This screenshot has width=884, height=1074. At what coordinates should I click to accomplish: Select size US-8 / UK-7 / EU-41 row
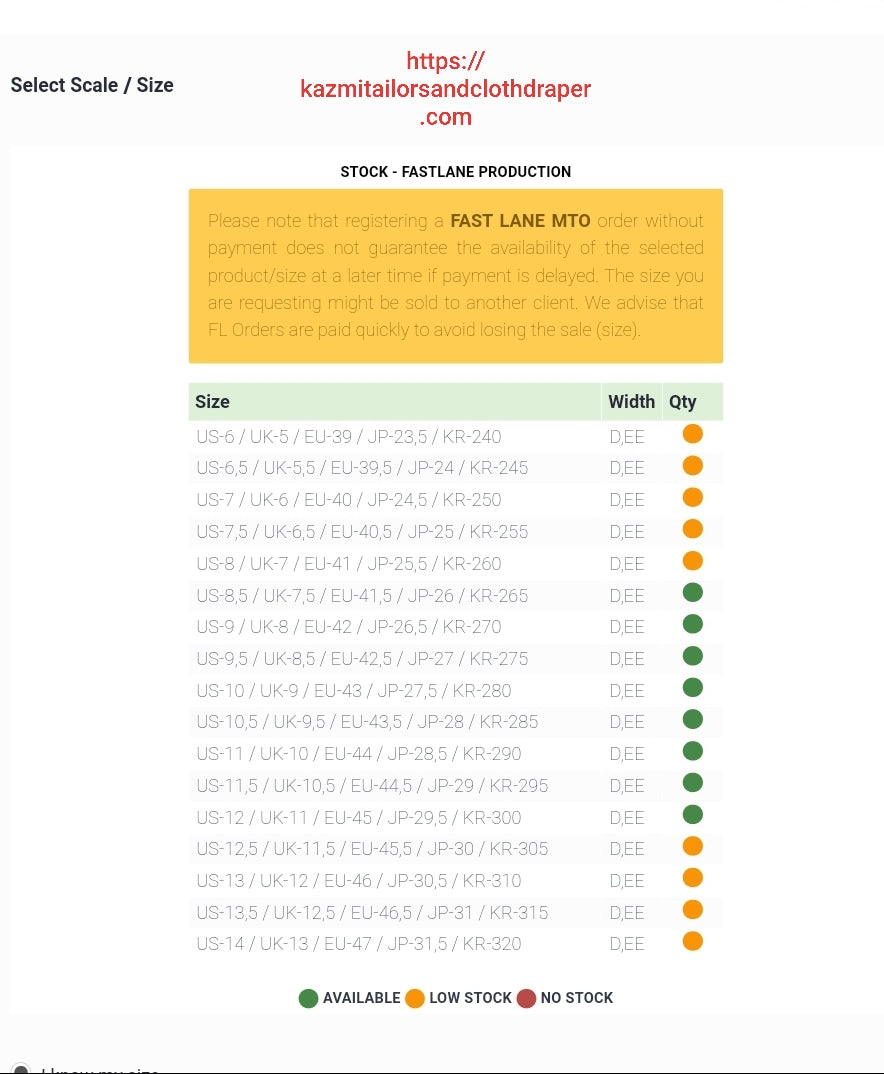[348, 564]
